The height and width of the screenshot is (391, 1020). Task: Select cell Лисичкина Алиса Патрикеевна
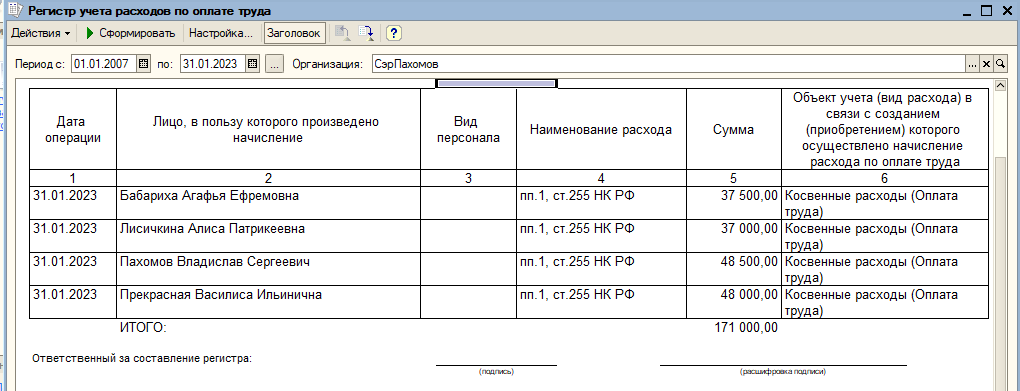pos(269,236)
